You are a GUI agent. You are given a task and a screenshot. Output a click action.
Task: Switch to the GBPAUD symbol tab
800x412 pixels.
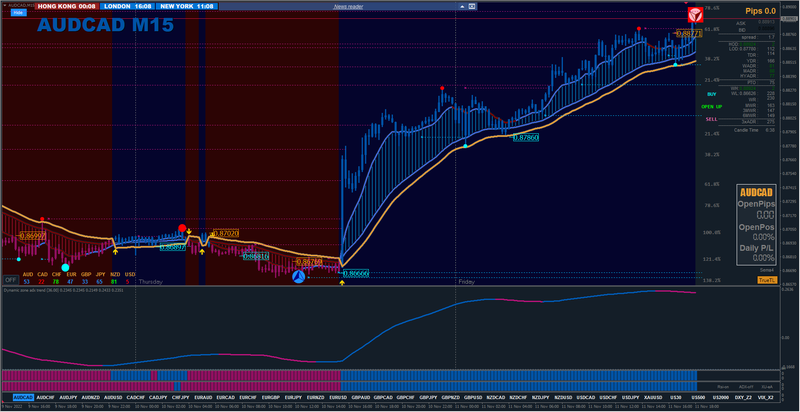[x=361, y=397]
